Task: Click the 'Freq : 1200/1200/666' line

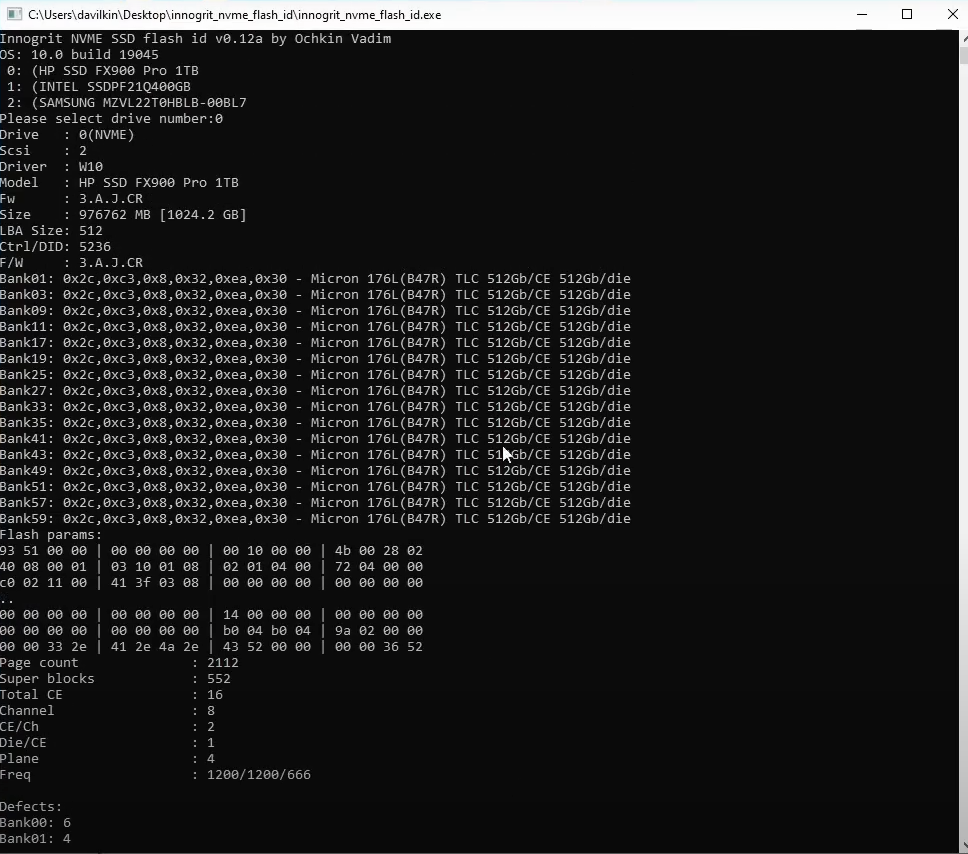Action: coord(156,776)
